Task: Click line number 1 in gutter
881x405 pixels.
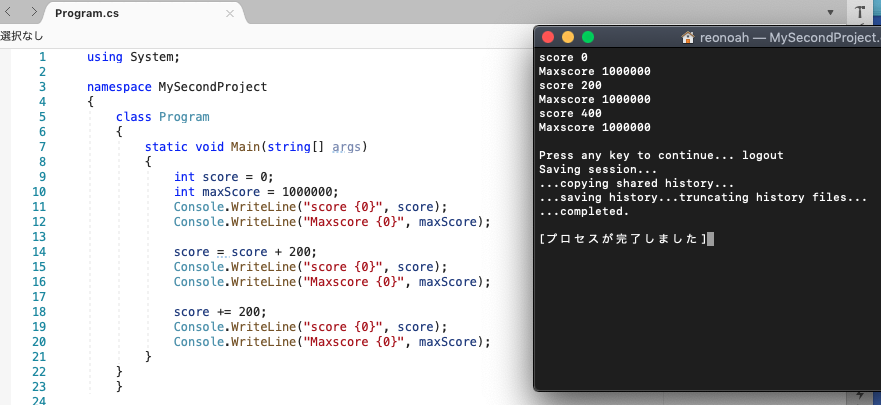Action: point(42,57)
